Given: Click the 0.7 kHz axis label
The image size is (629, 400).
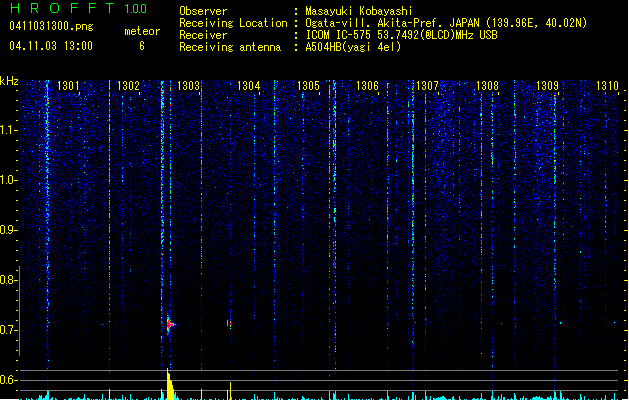Looking at the screenshot, I should [x=8, y=330].
